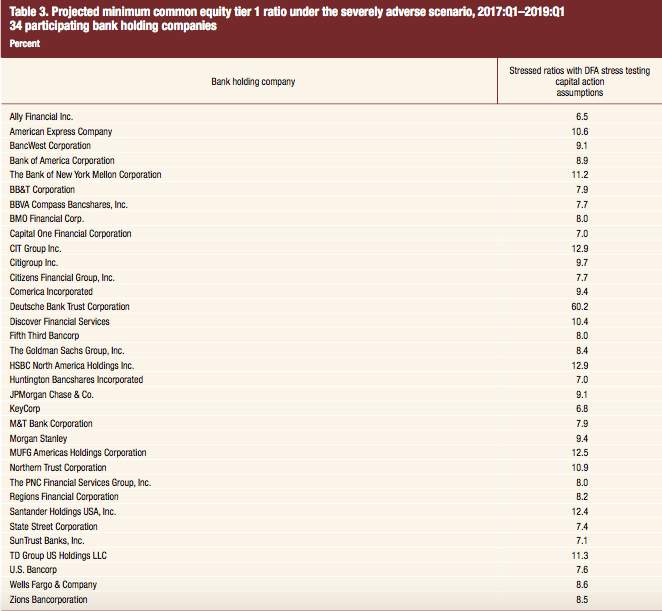
Task: Select 'Capital One Financial Corporation' name
Action: click(70, 234)
